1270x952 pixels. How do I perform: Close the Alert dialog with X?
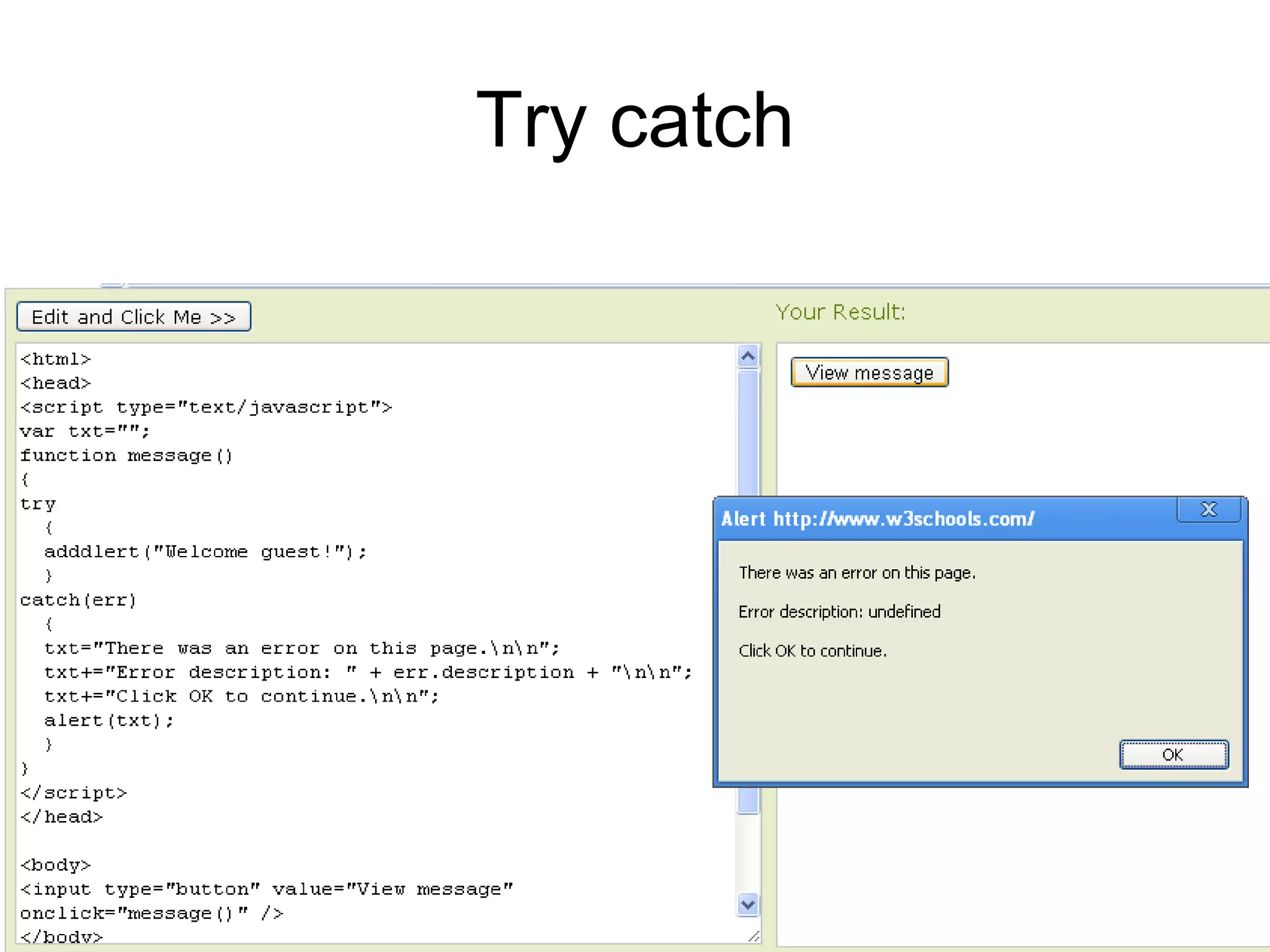point(1209,509)
